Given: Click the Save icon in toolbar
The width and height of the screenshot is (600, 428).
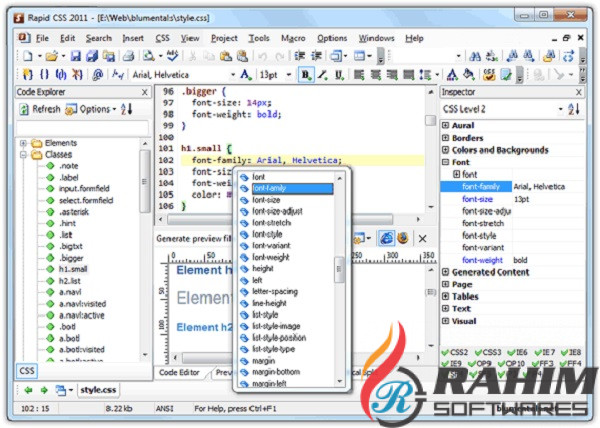Looking at the screenshot, I should point(76,56).
